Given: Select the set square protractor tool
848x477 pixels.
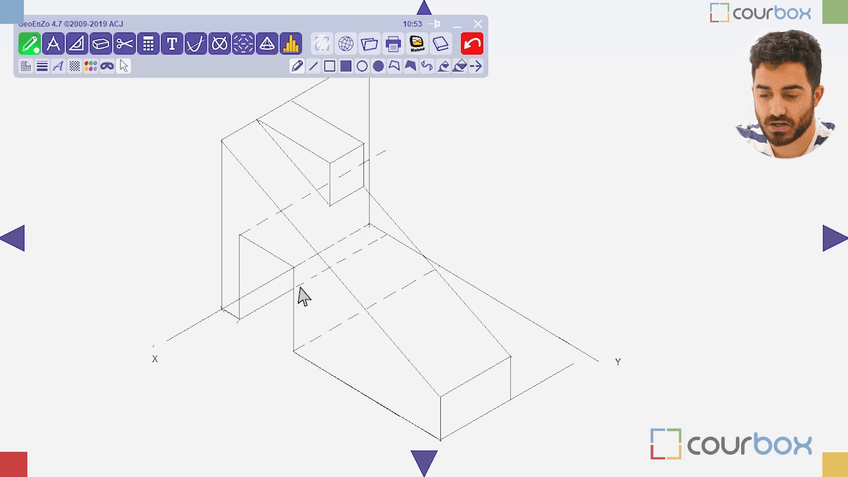Looking at the screenshot, I should (x=77, y=43).
